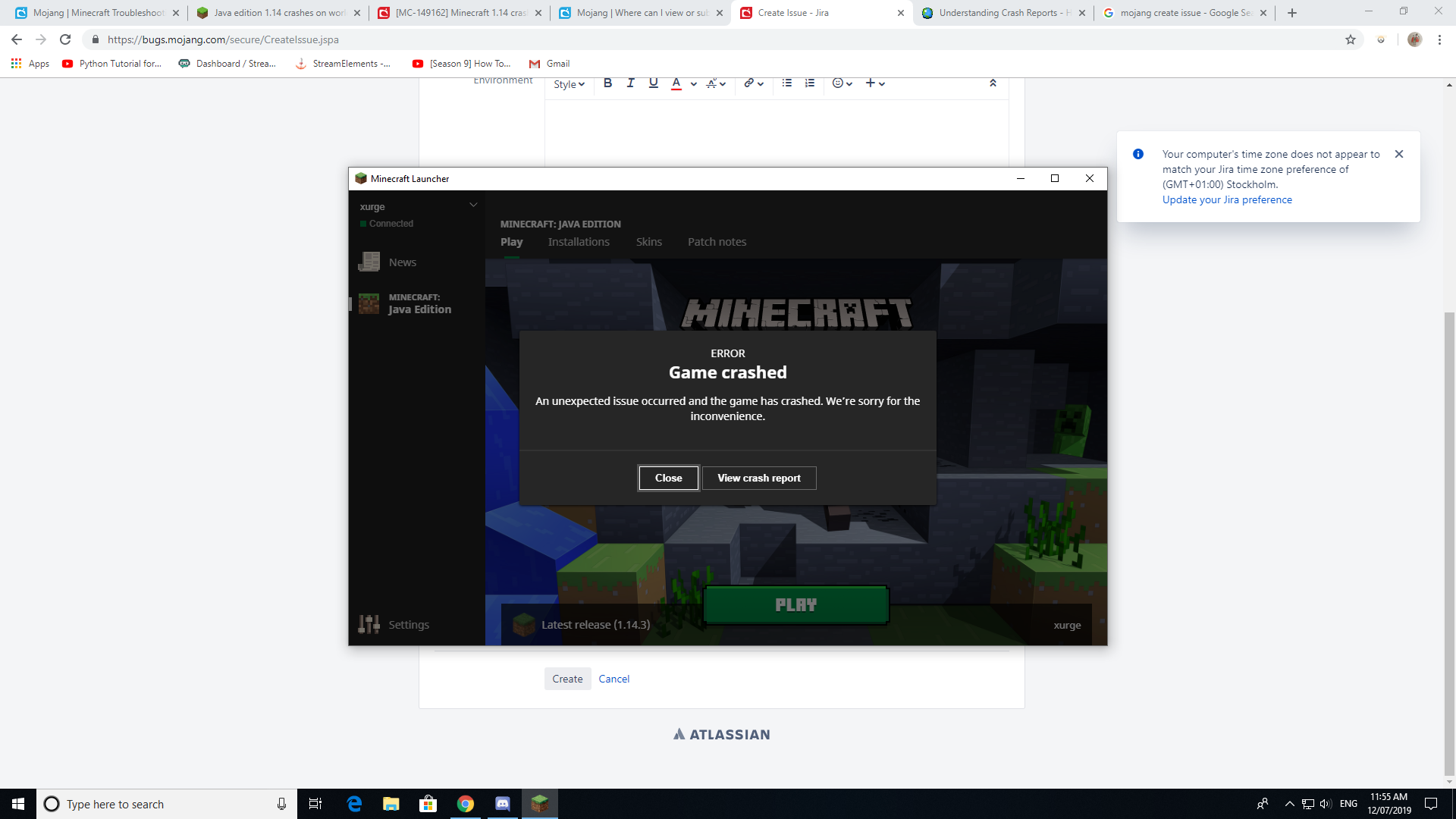Toggle italic formatting in editor toolbar
Screen dimensions: 1456x819
630,83
